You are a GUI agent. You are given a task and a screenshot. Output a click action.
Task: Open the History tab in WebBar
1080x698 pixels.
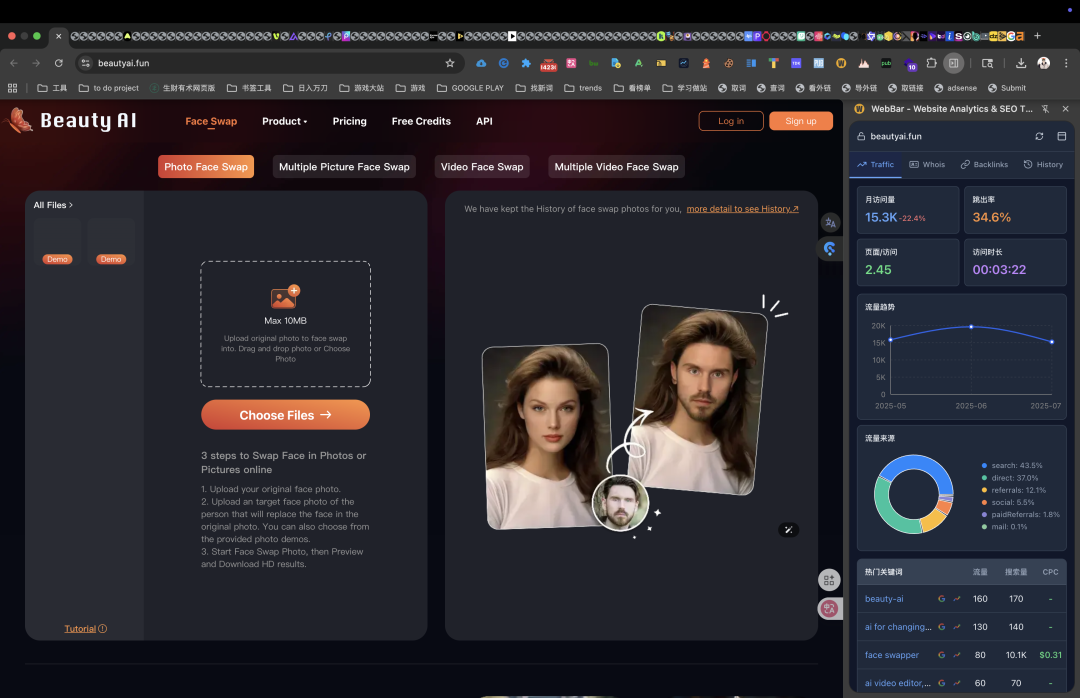[x=1043, y=165]
